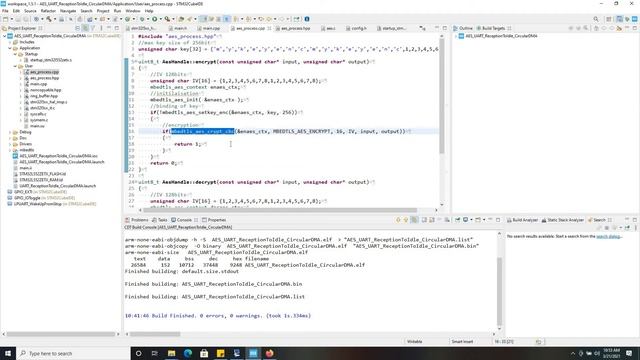Select aes_process.hpp in Project Explorer

tap(44, 78)
